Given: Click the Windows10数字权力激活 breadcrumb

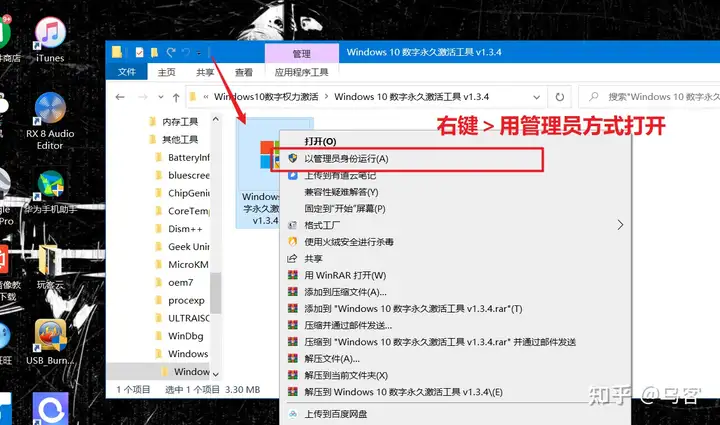Looking at the screenshot, I should [x=266, y=97].
